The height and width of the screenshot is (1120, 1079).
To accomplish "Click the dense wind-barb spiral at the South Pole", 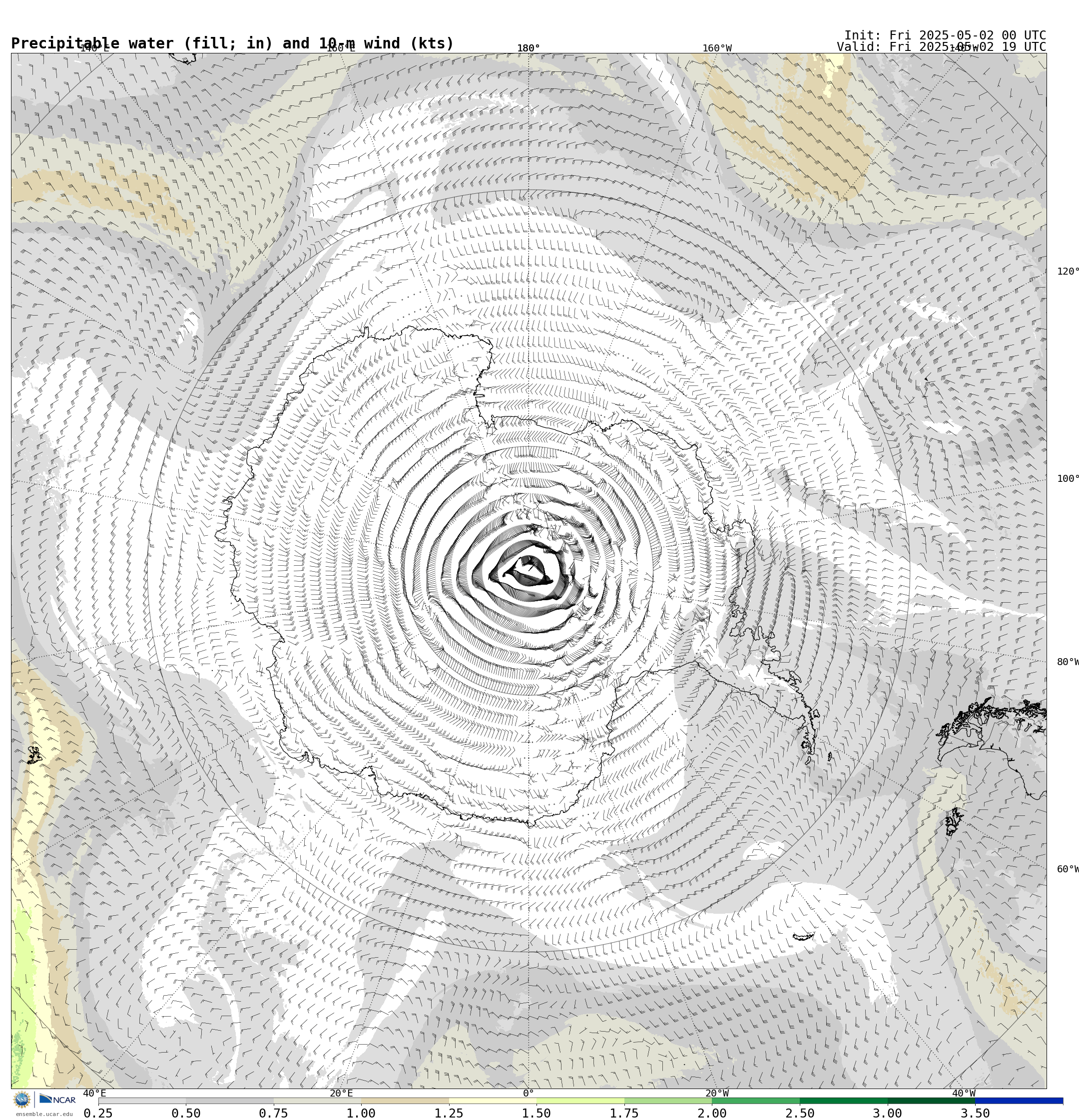I will pos(529,571).
